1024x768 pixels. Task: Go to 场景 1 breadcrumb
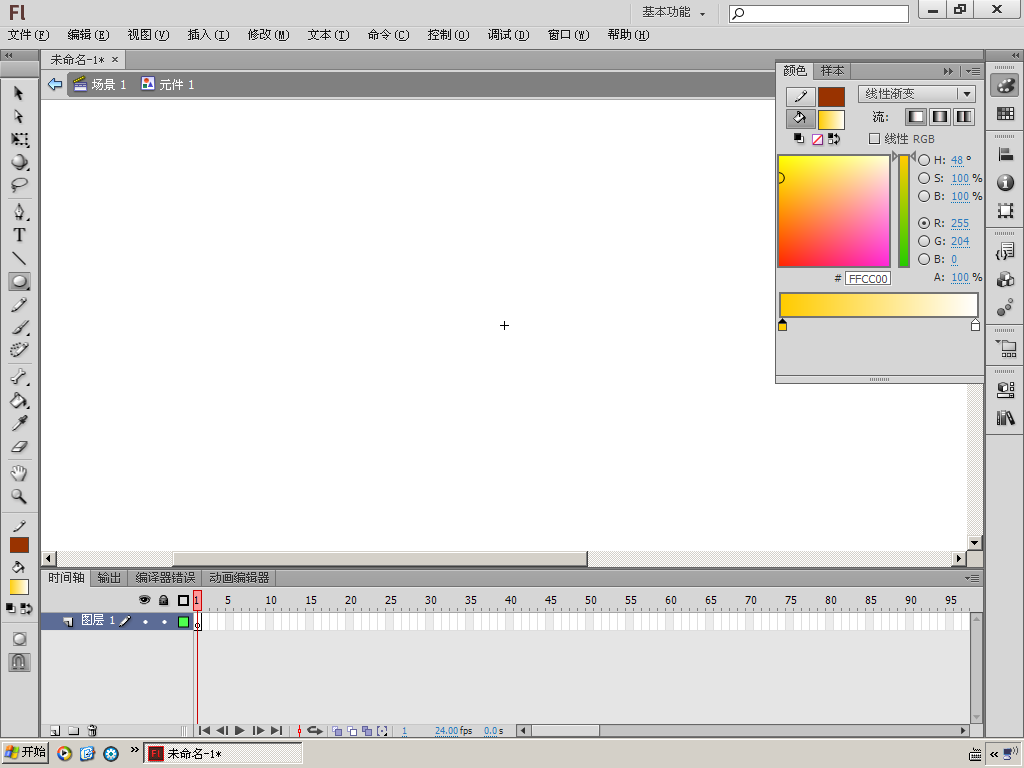(x=100, y=84)
